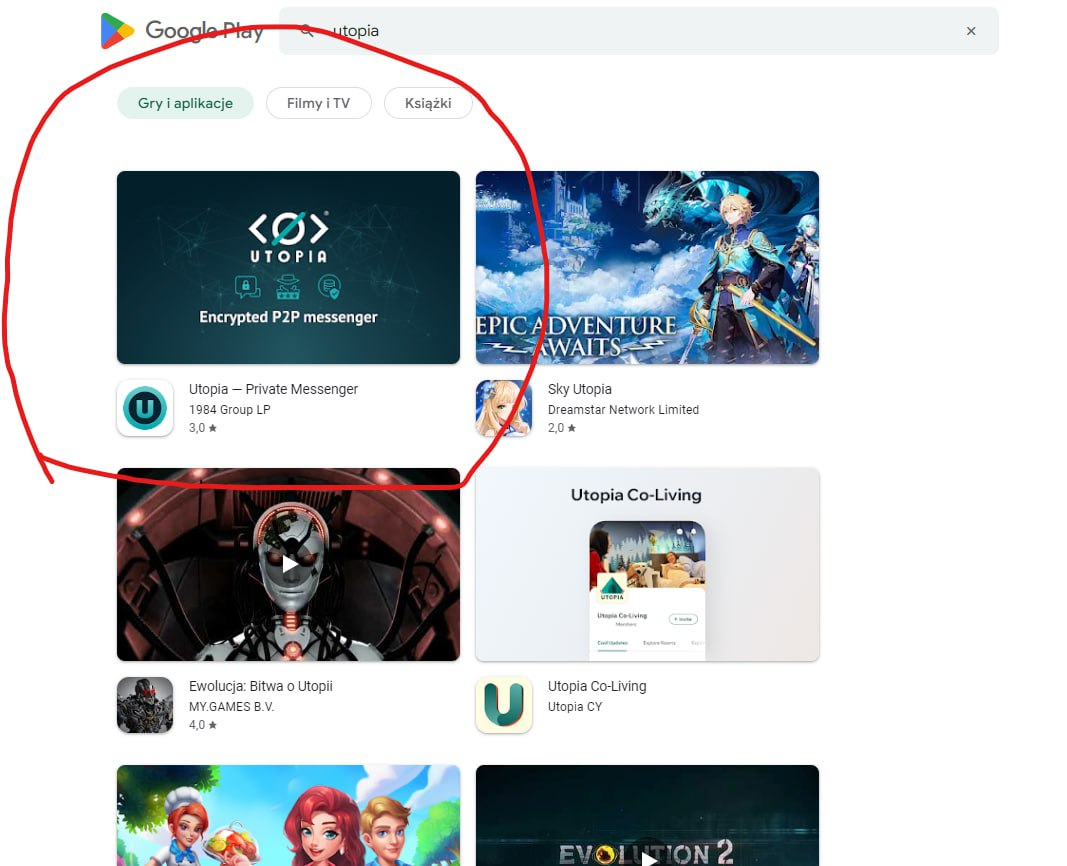Open Utopia — Private Messenger title
The image size is (1067, 866).
click(274, 389)
